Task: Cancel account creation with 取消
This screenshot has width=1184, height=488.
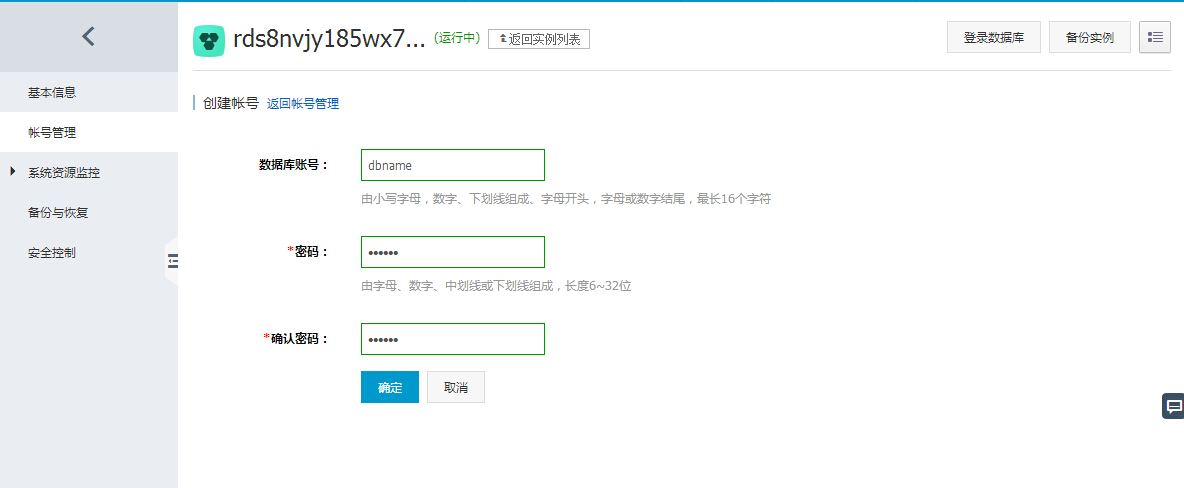Action: coord(456,387)
